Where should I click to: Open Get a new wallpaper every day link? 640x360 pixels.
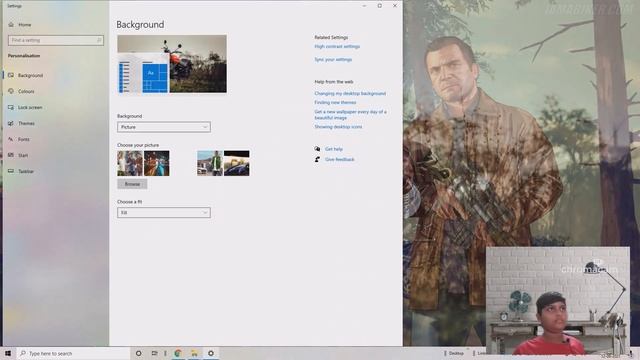tap(350, 115)
